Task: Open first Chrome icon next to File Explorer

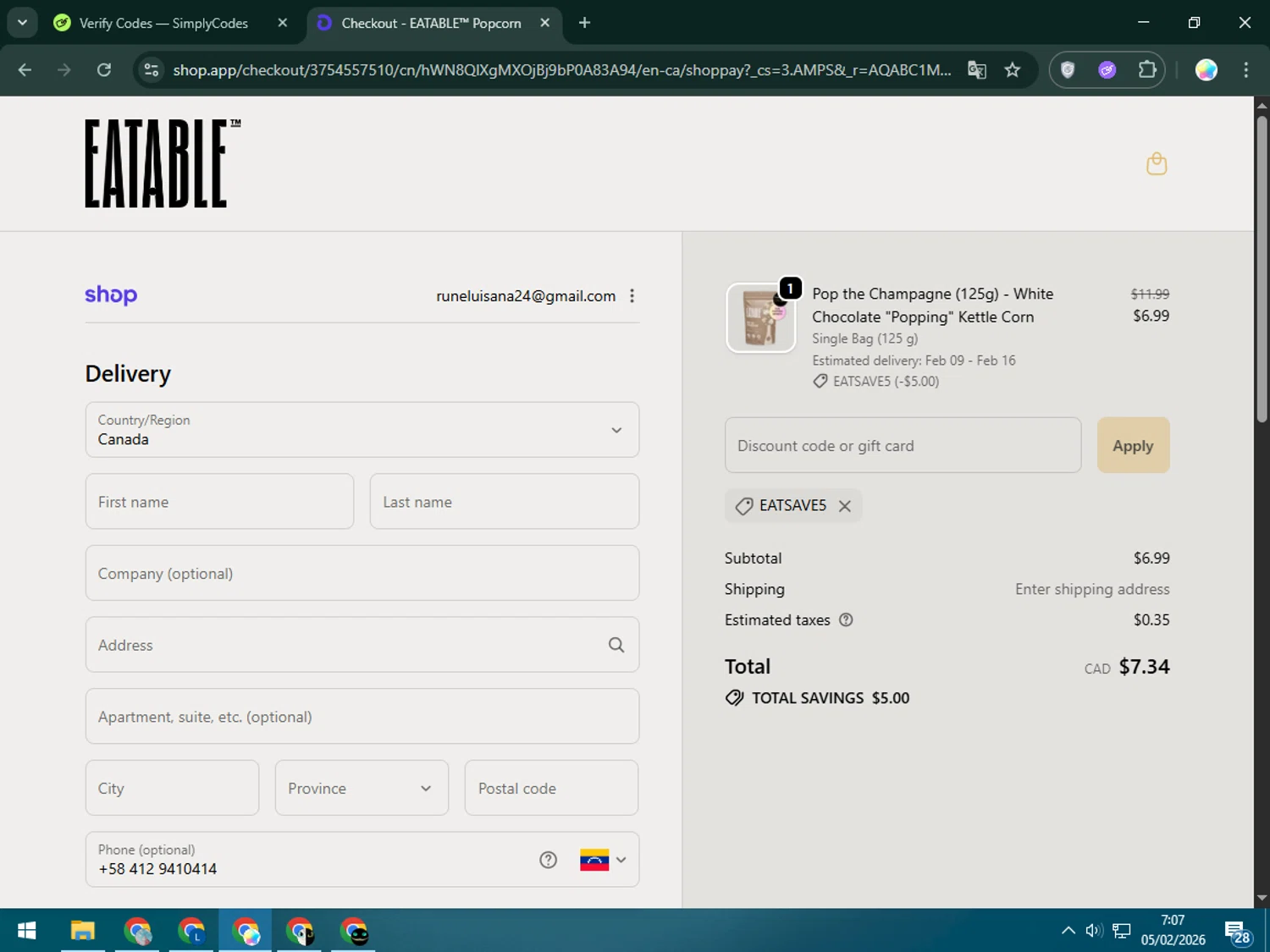Action: point(137,931)
